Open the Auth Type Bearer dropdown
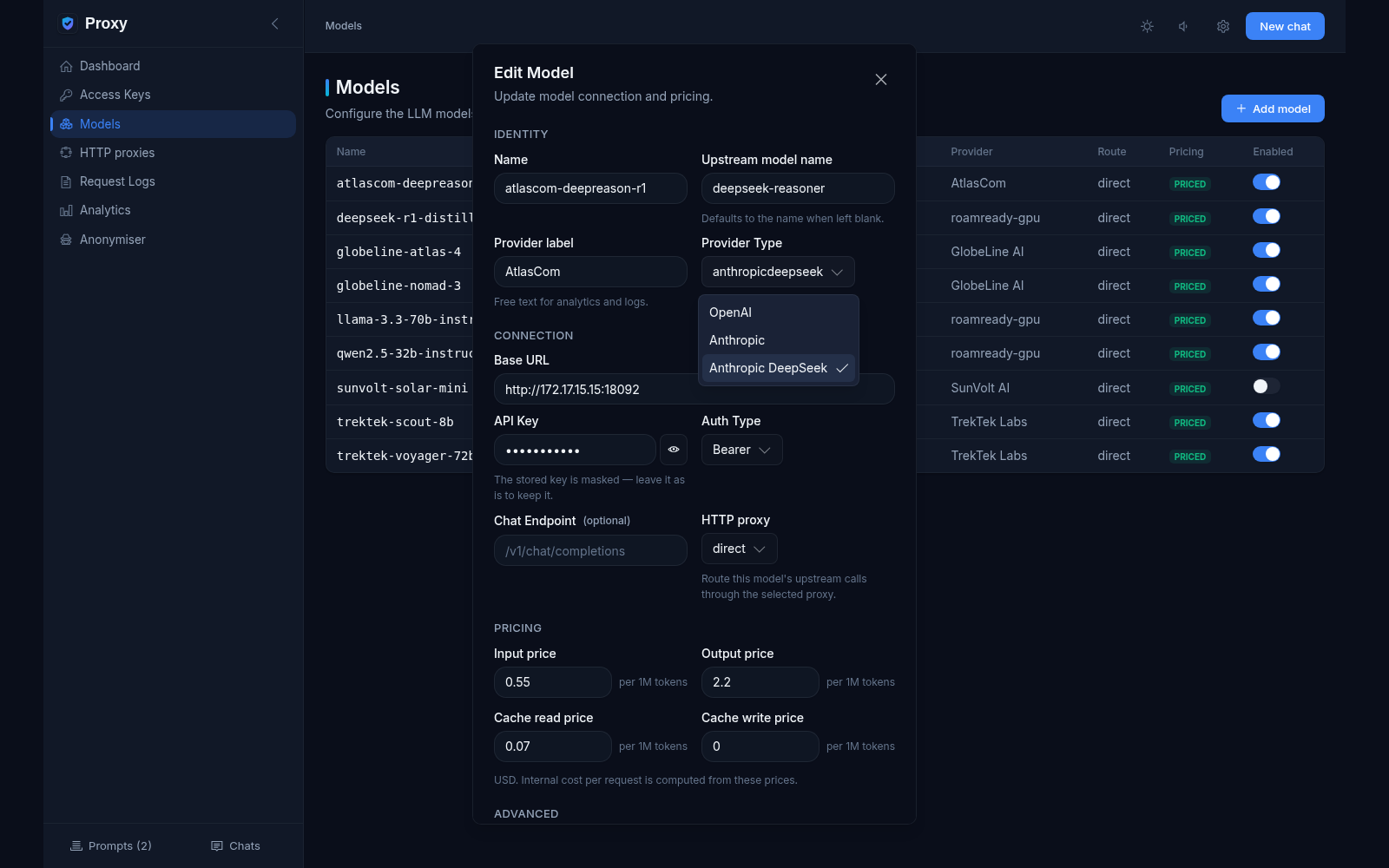1389x868 pixels. [741, 450]
